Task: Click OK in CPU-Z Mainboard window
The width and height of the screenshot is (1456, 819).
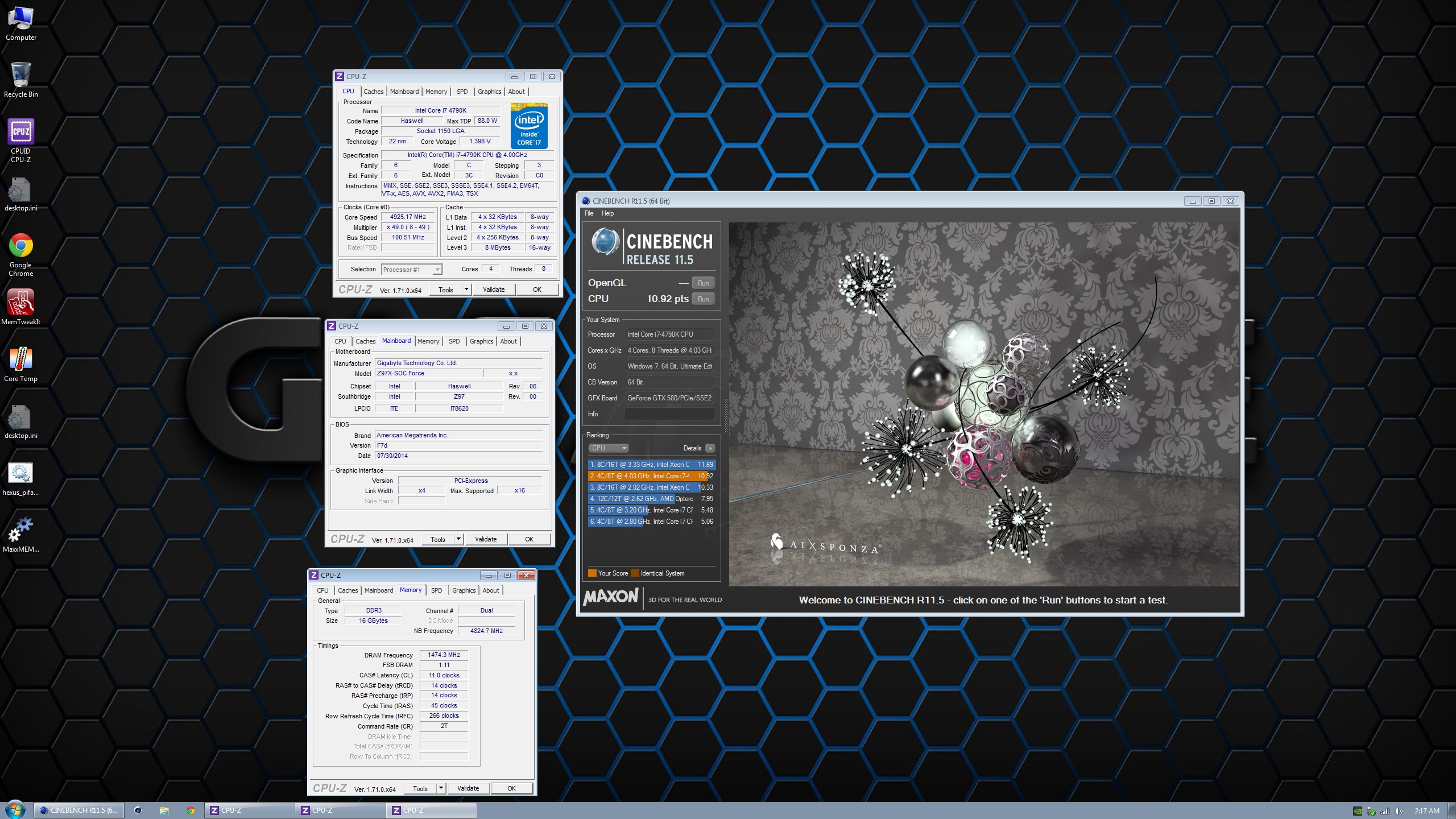Action: [529, 539]
